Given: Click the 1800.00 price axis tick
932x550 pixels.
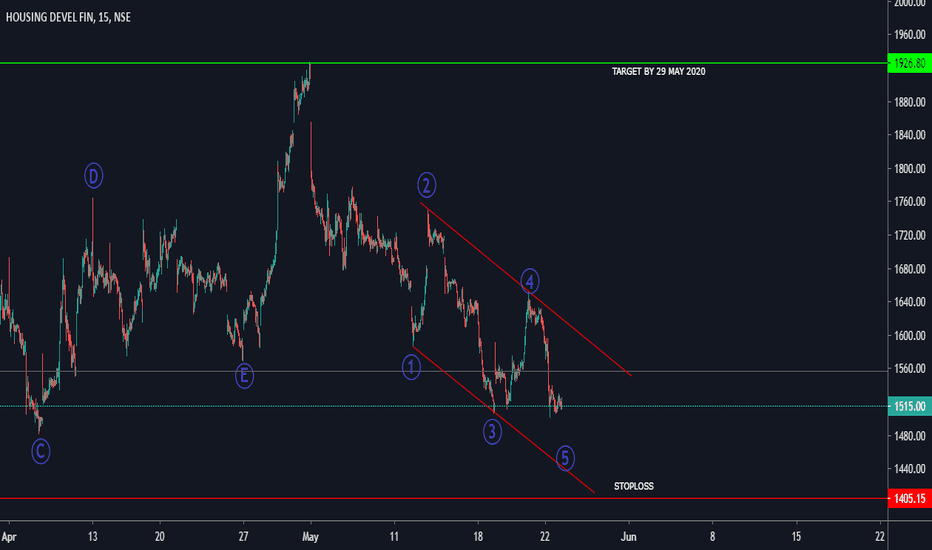Looking at the screenshot, I should 909,168.
